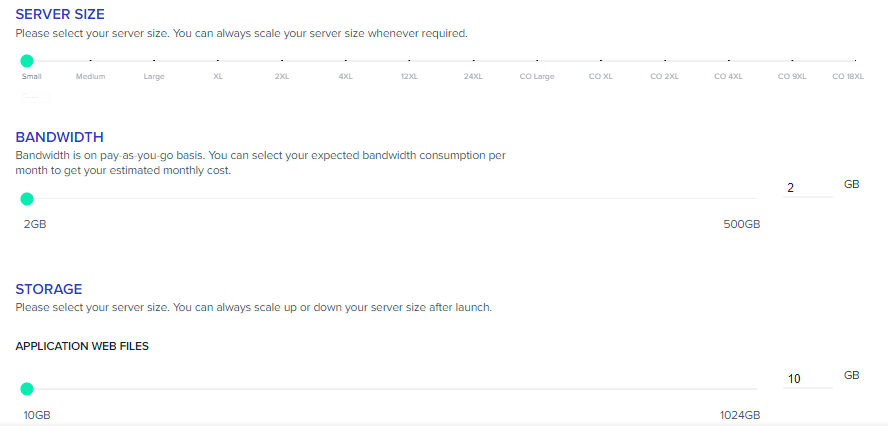Select 12XL on the server size slider
The width and height of the screenshot is (888, 426).
click(x=409, y=76)
